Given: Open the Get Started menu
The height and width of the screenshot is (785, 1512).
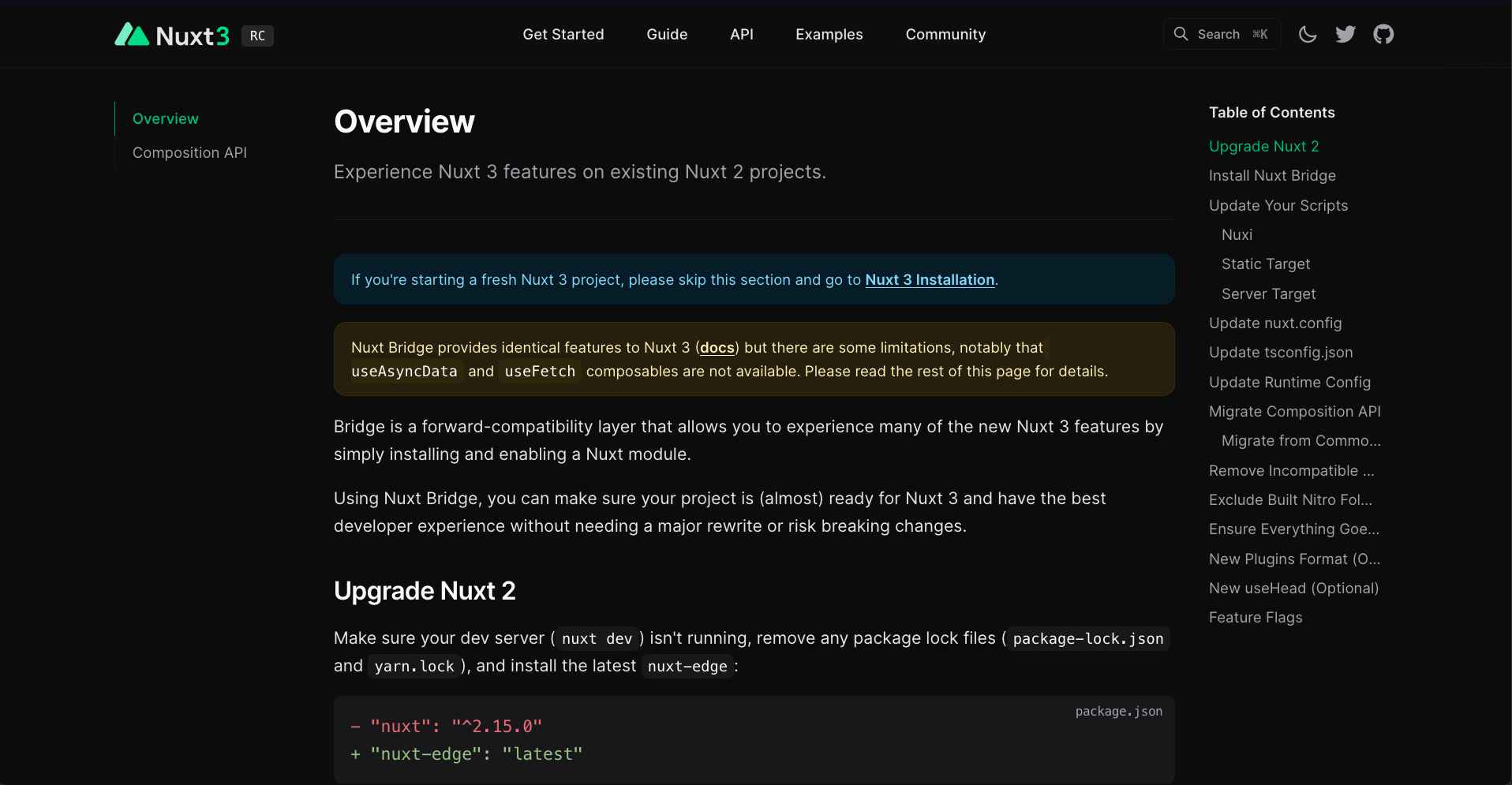Looking at the screenshot, I should (563, 34).
